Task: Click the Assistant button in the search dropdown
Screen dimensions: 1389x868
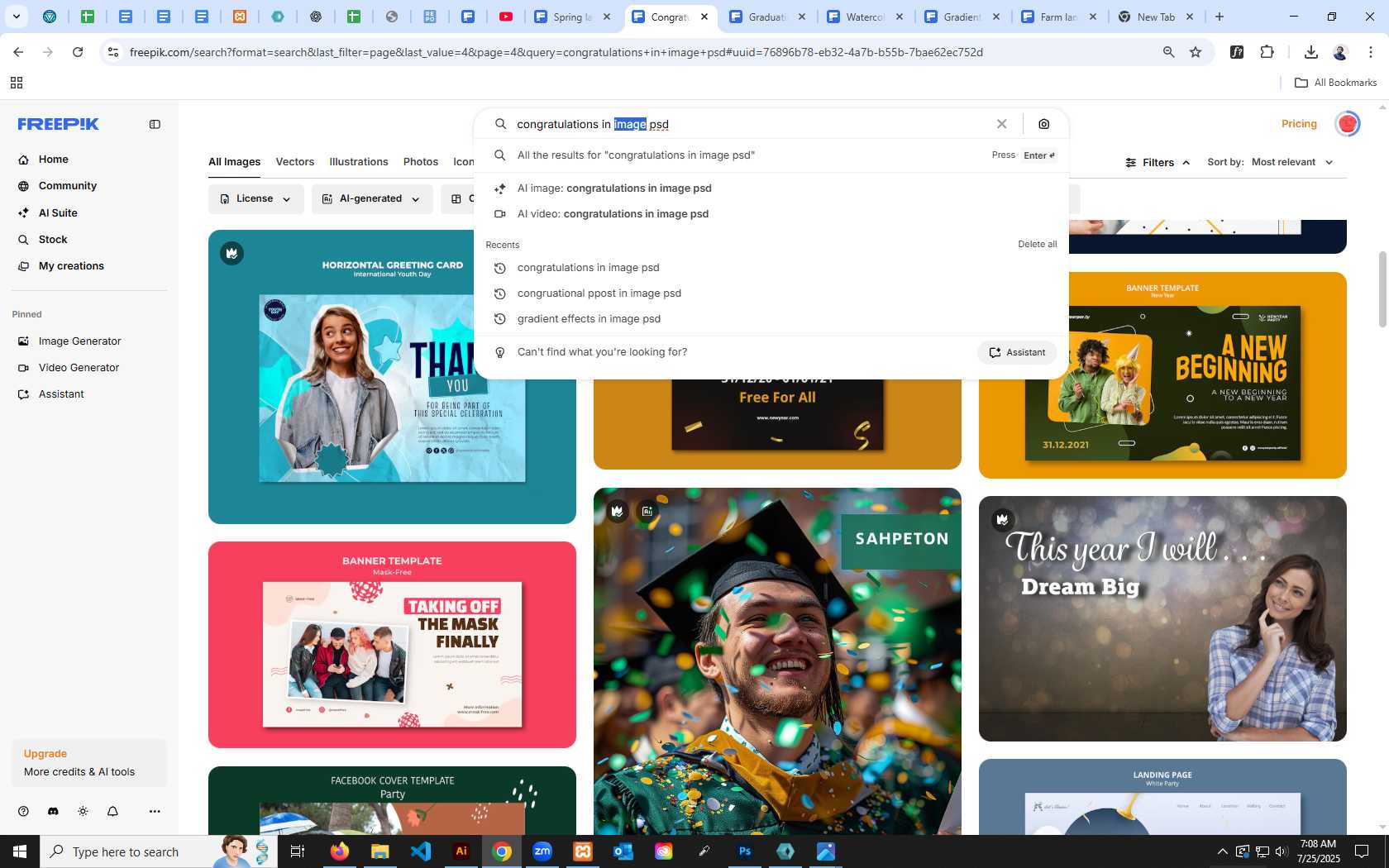Action: [1017, 352]
